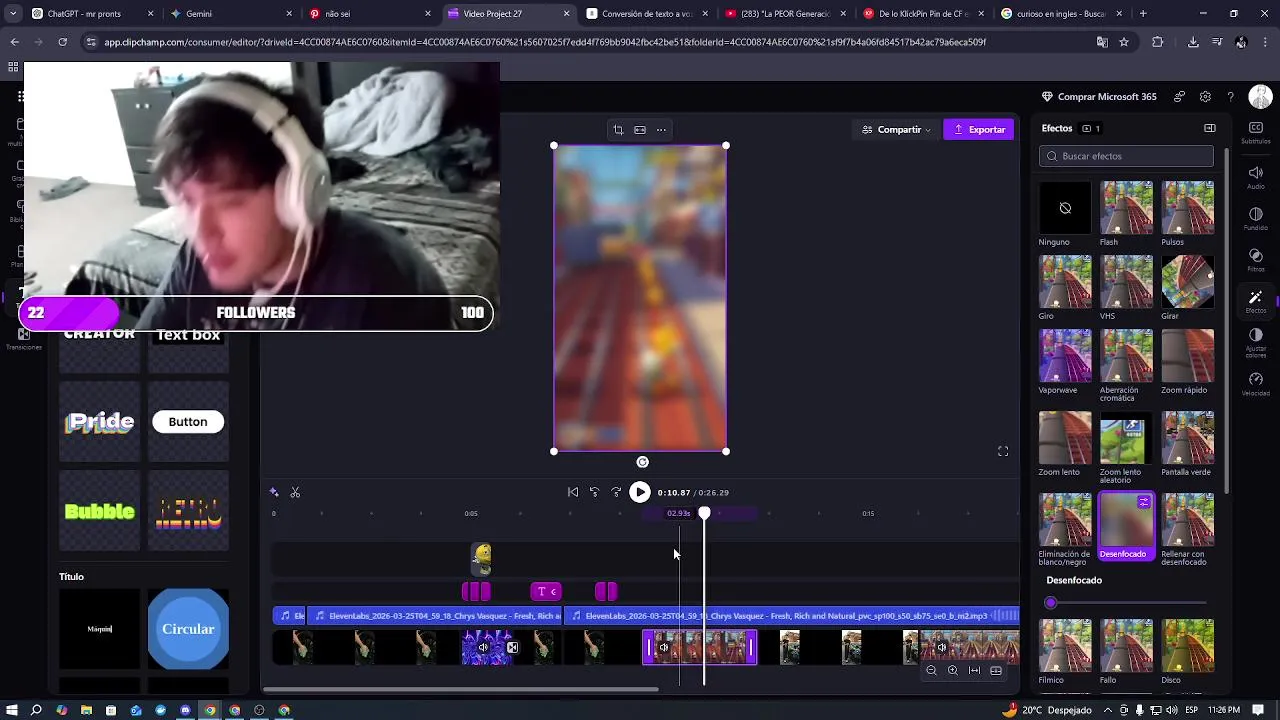
Task: Open the Filtros panel
Action: click(1255, 260)
